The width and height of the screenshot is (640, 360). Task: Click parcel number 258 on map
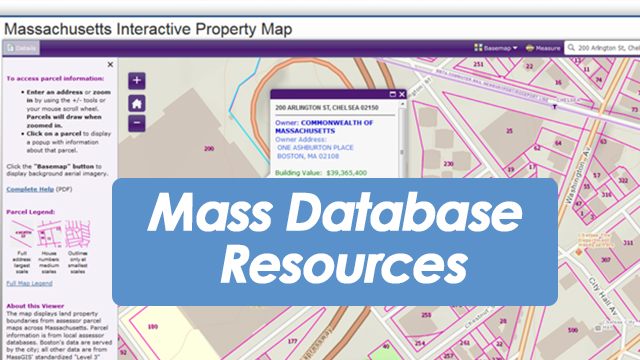(x=426, y=315)
